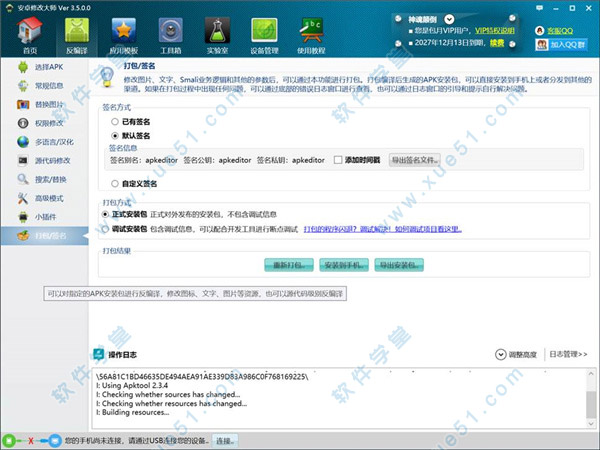600x450 pixels.
Task: Click the log scrollbar up arrow
Action: tap(591, 373)
